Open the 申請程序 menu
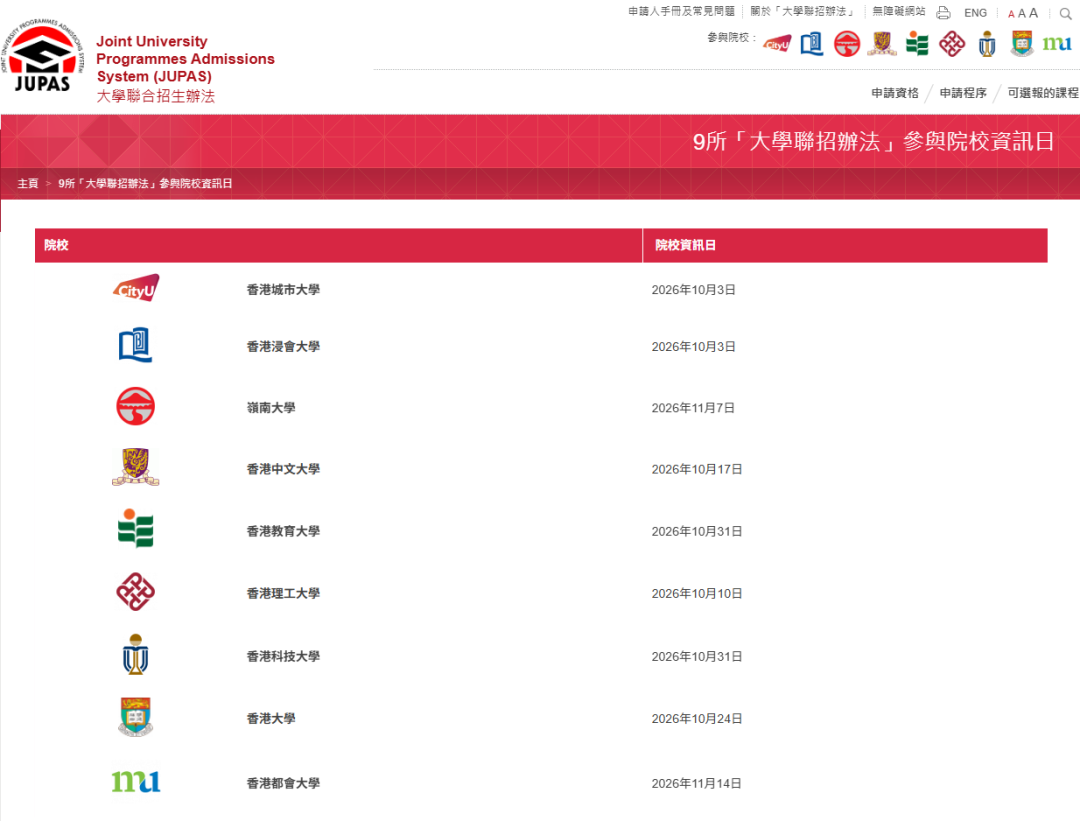Screen dimensions: 1080x821 (963, 93)
